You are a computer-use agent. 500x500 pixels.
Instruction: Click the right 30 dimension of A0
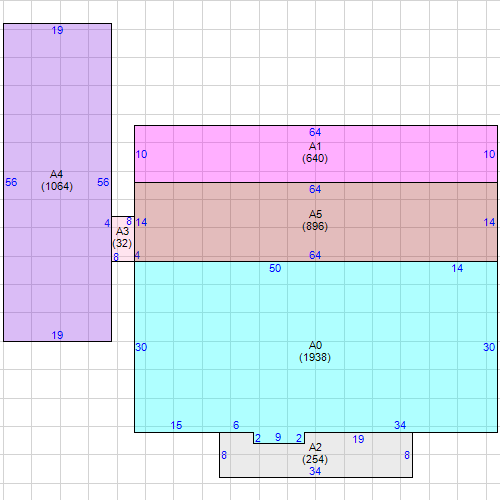pyautogui.click(x=489, y=347)
